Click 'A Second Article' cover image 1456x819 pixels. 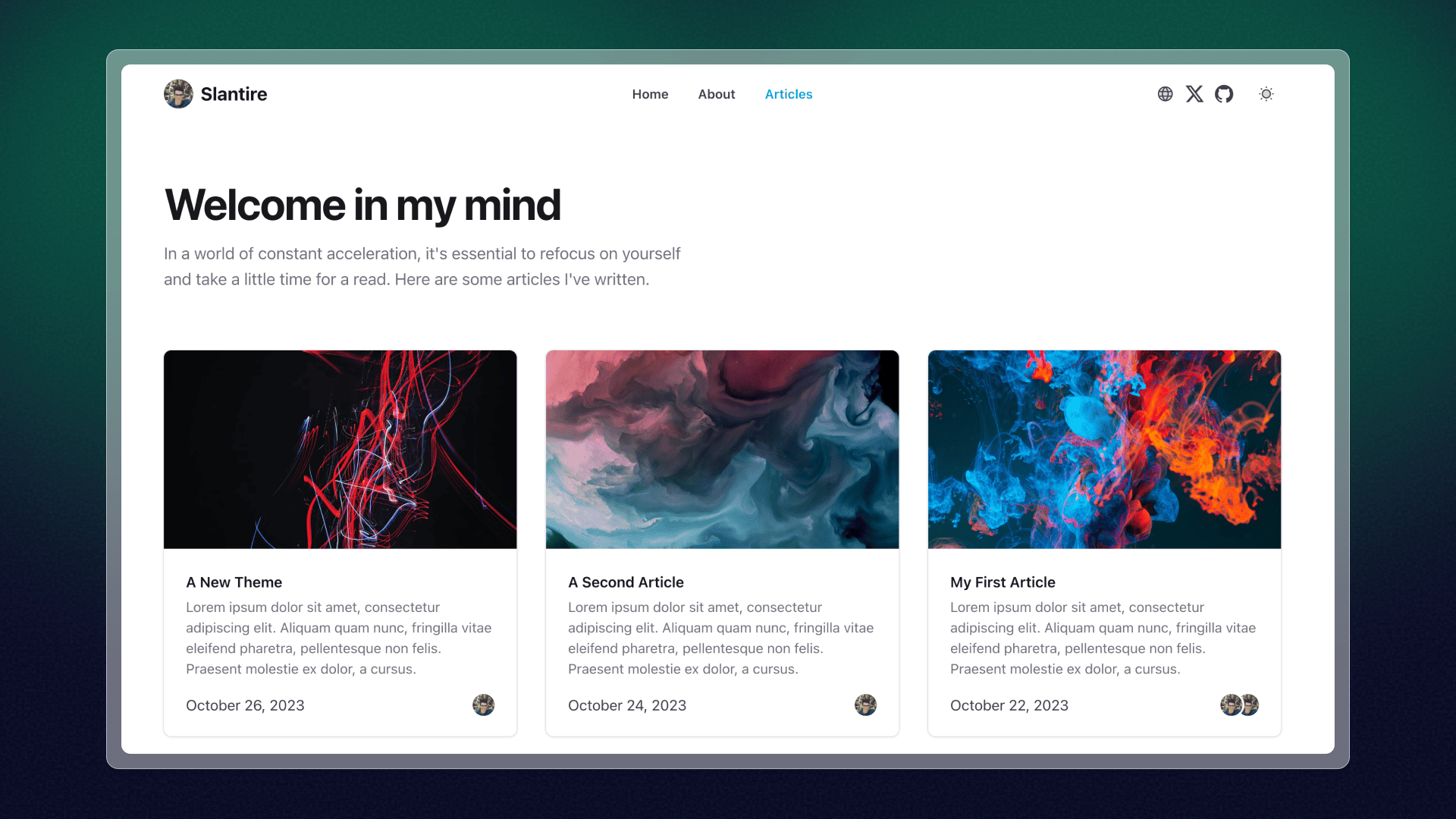(x=722, y=449)
